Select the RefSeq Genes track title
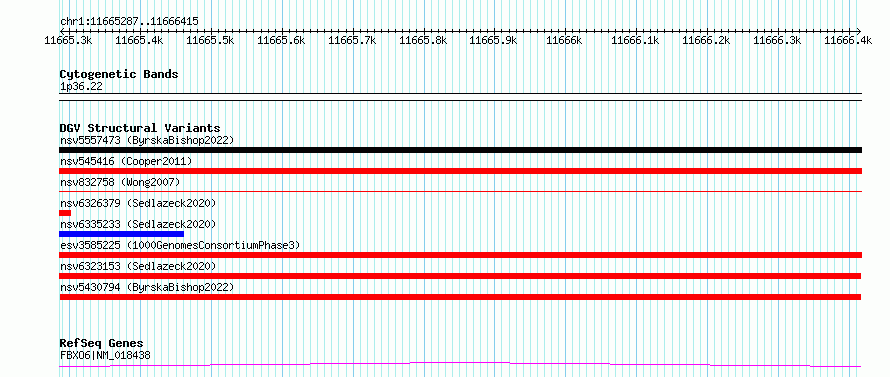Screen dimensions: 890x377 pos(101,344)
